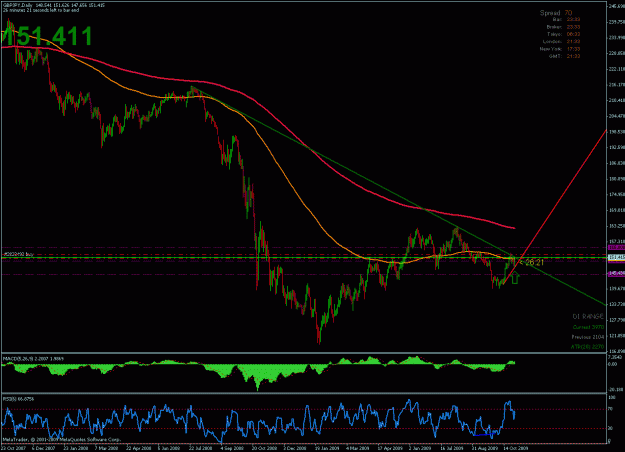Click the Spread 70 label

point(556,13)
